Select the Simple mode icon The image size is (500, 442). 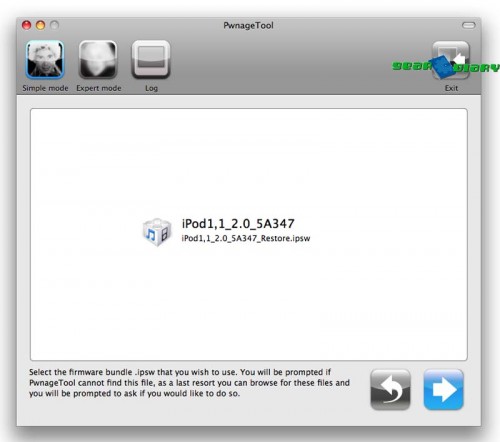pyautogui.click(x=45, y=60)
